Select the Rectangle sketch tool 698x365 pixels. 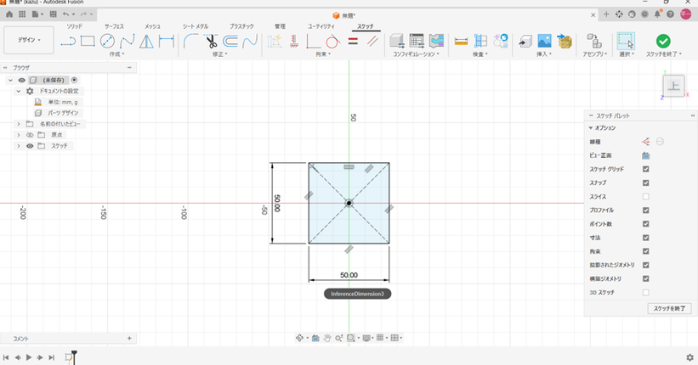tap(88, 41)
